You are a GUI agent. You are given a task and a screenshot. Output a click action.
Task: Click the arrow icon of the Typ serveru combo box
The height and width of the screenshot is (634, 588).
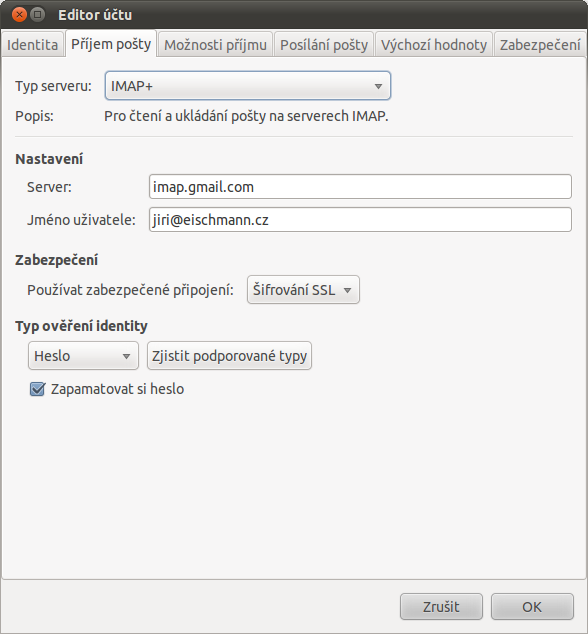378,86
